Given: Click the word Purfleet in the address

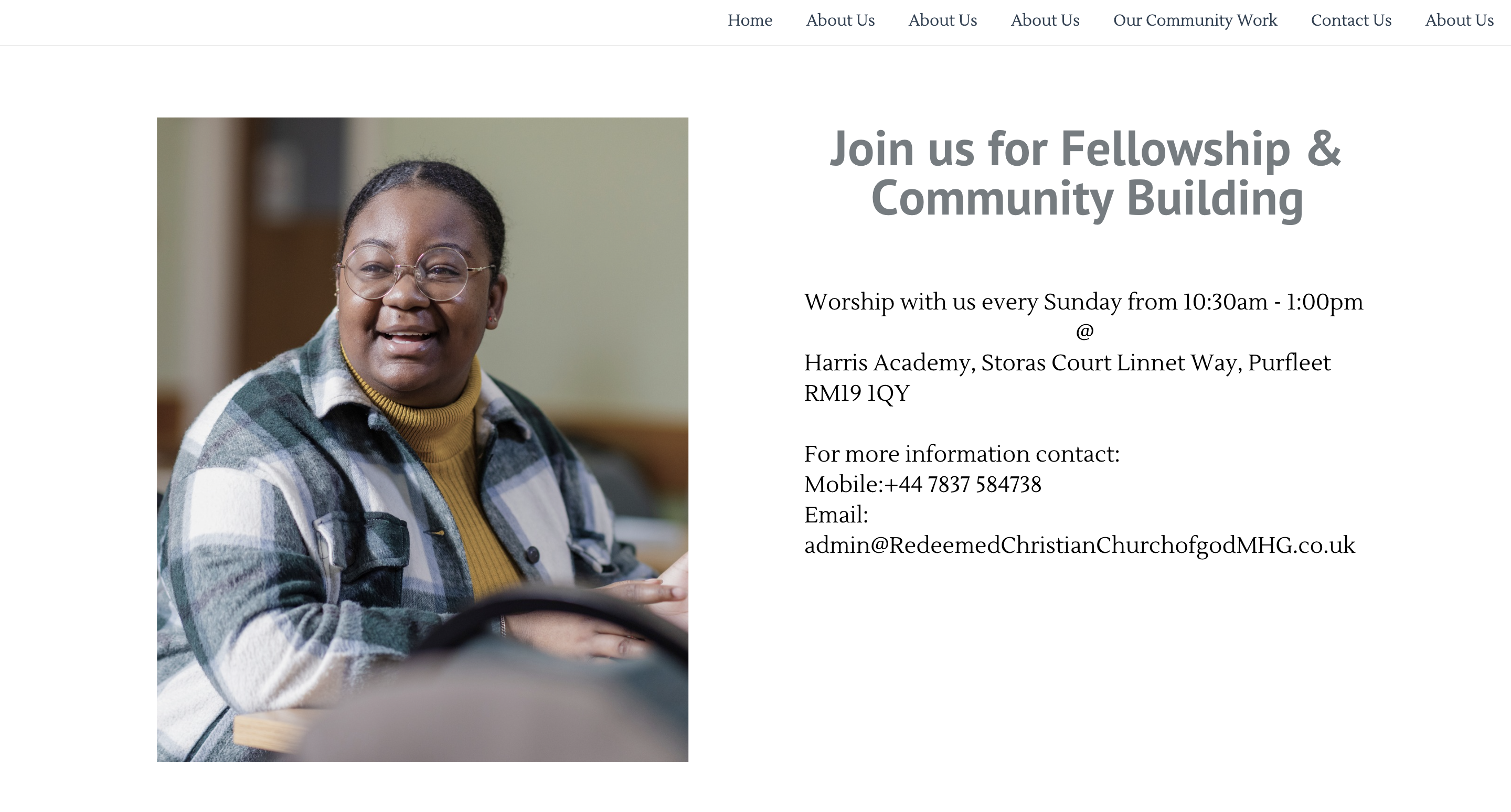Looking at the screenshot, I should 1289,363.
